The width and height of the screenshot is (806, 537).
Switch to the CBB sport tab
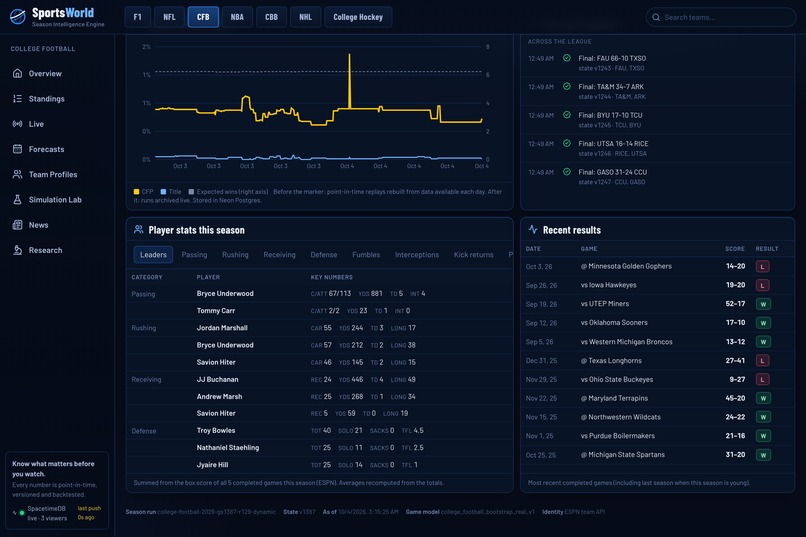[x=271, y=17]
